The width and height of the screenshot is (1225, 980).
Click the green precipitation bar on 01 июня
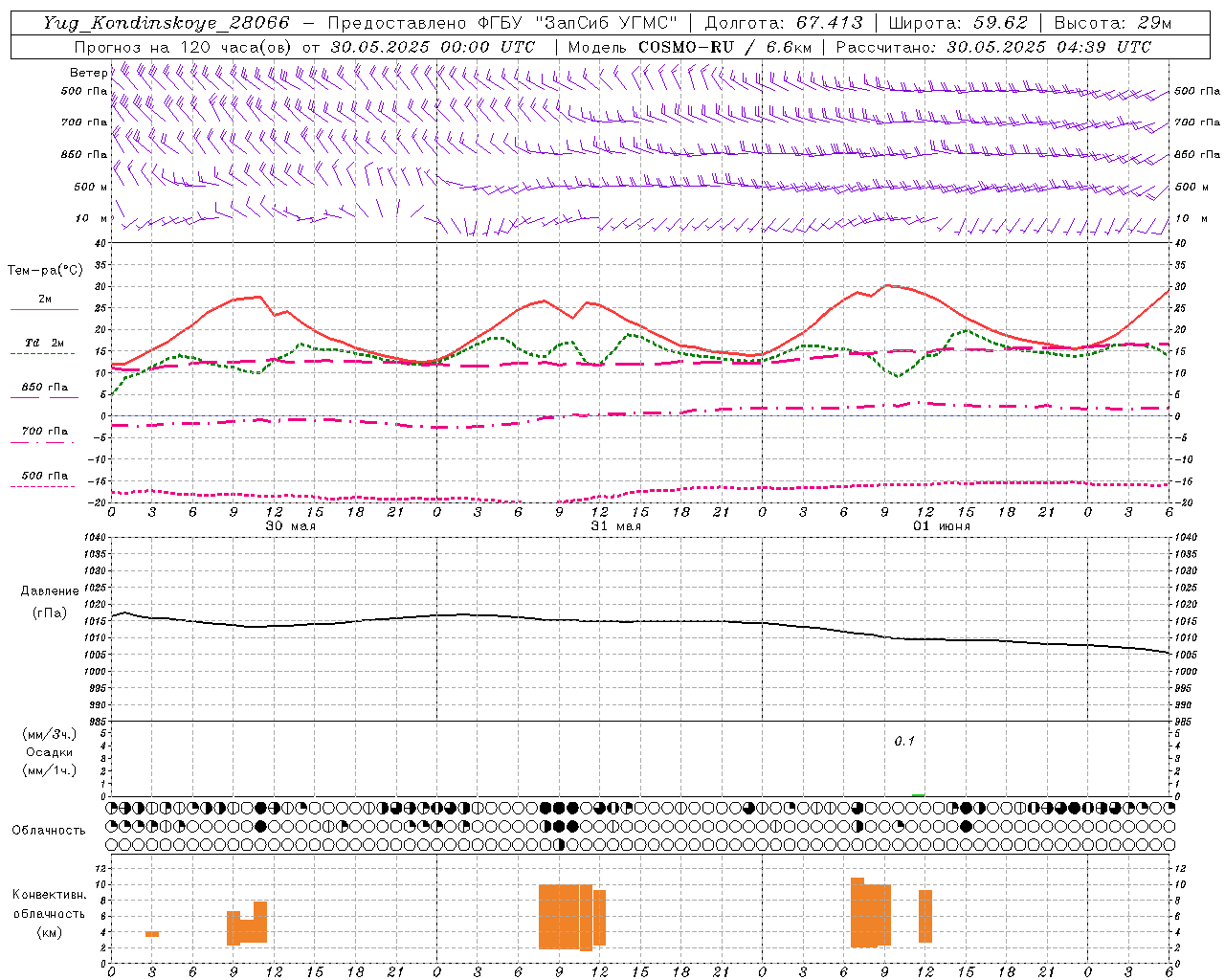coord(919,795)
